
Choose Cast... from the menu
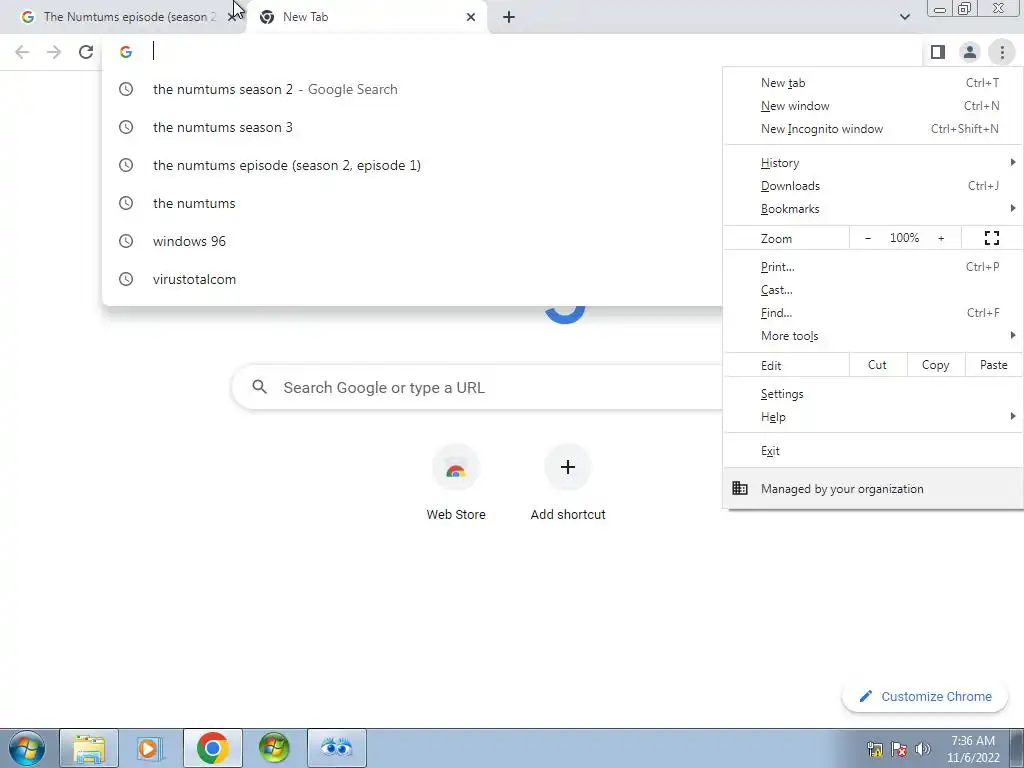pos(872,290)
